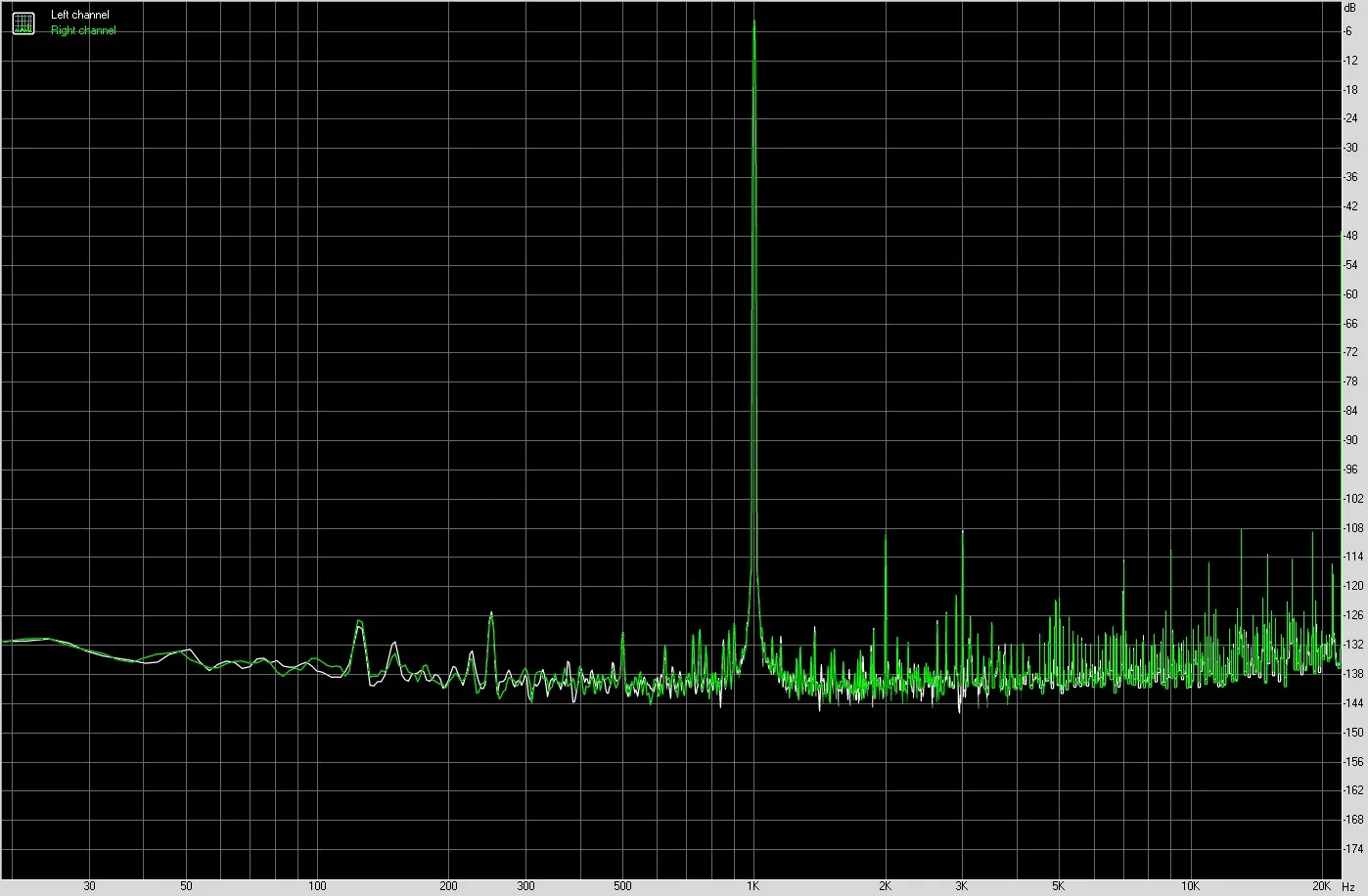Click the '-48' dB axis label

[1351, 236]
